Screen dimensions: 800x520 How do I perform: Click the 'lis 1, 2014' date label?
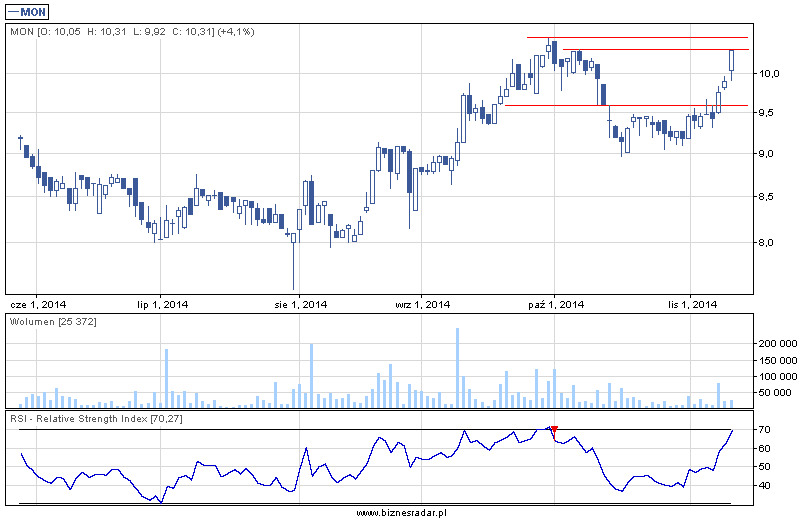pyautogui.click(x=693, y=305)
